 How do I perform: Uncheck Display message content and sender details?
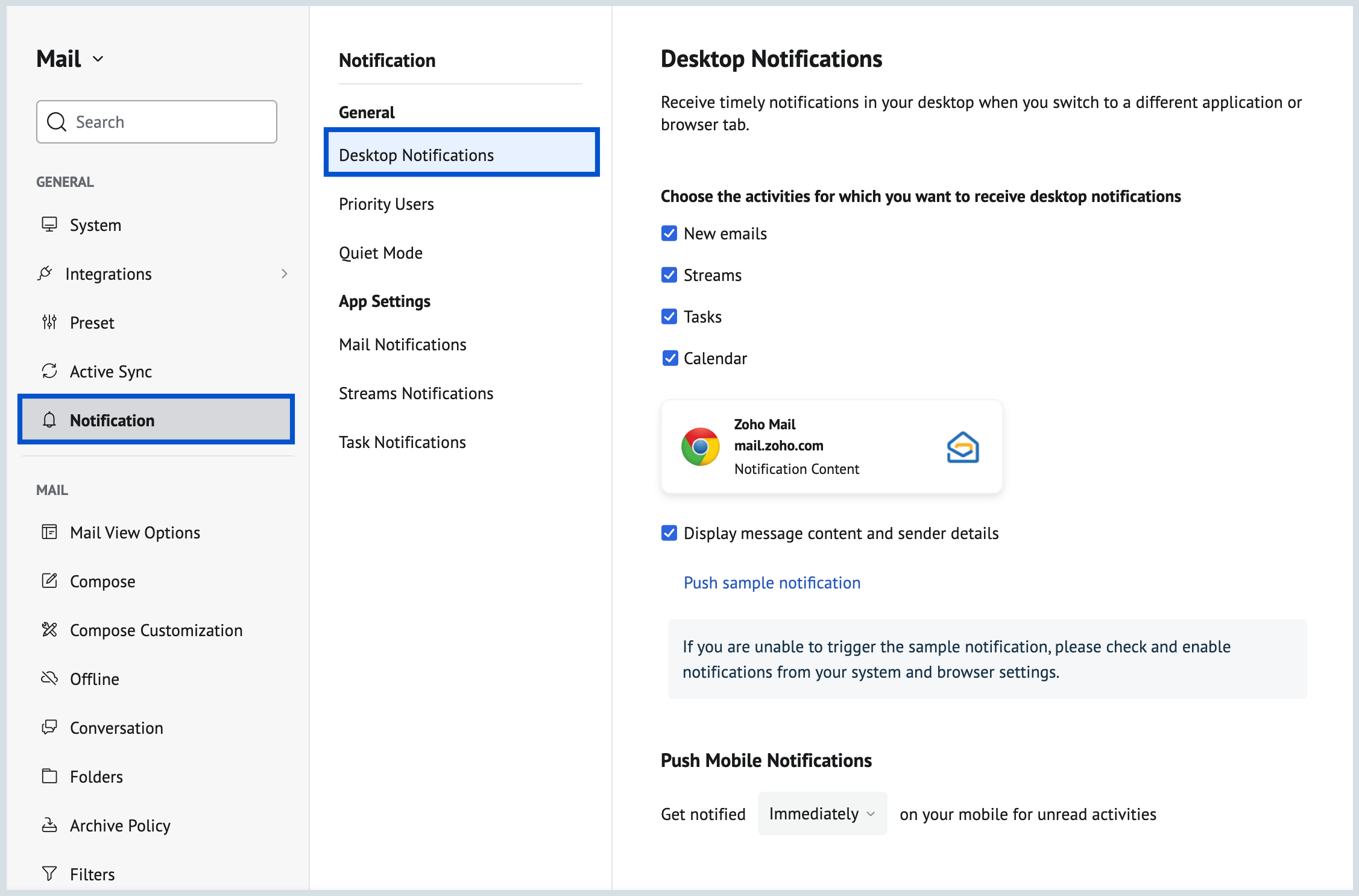coord(669,533)
